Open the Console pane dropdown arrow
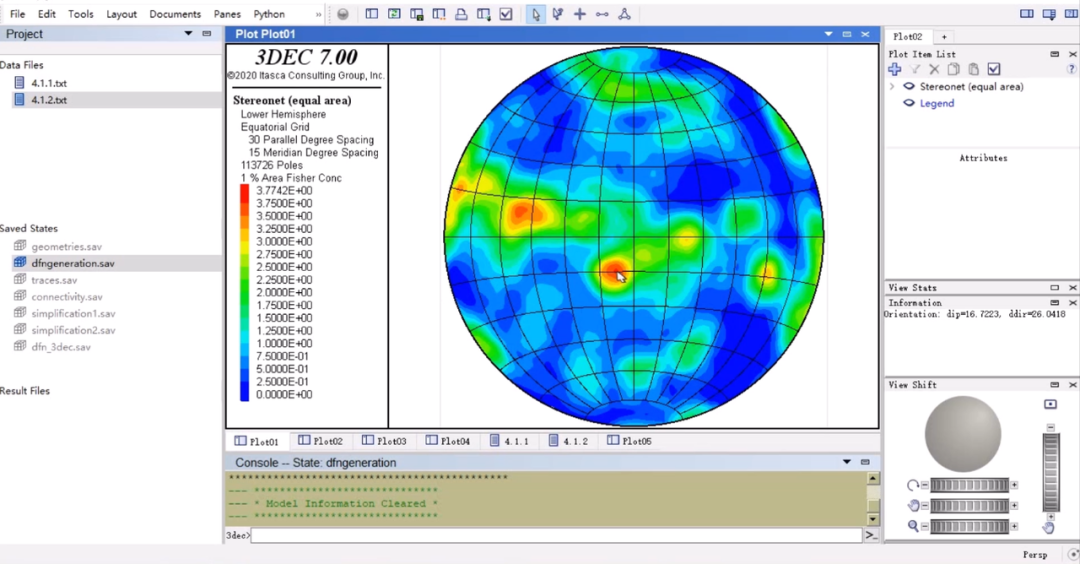Image resolution: width=1080 pixels, height=564 pixels. tap(847, 461)
